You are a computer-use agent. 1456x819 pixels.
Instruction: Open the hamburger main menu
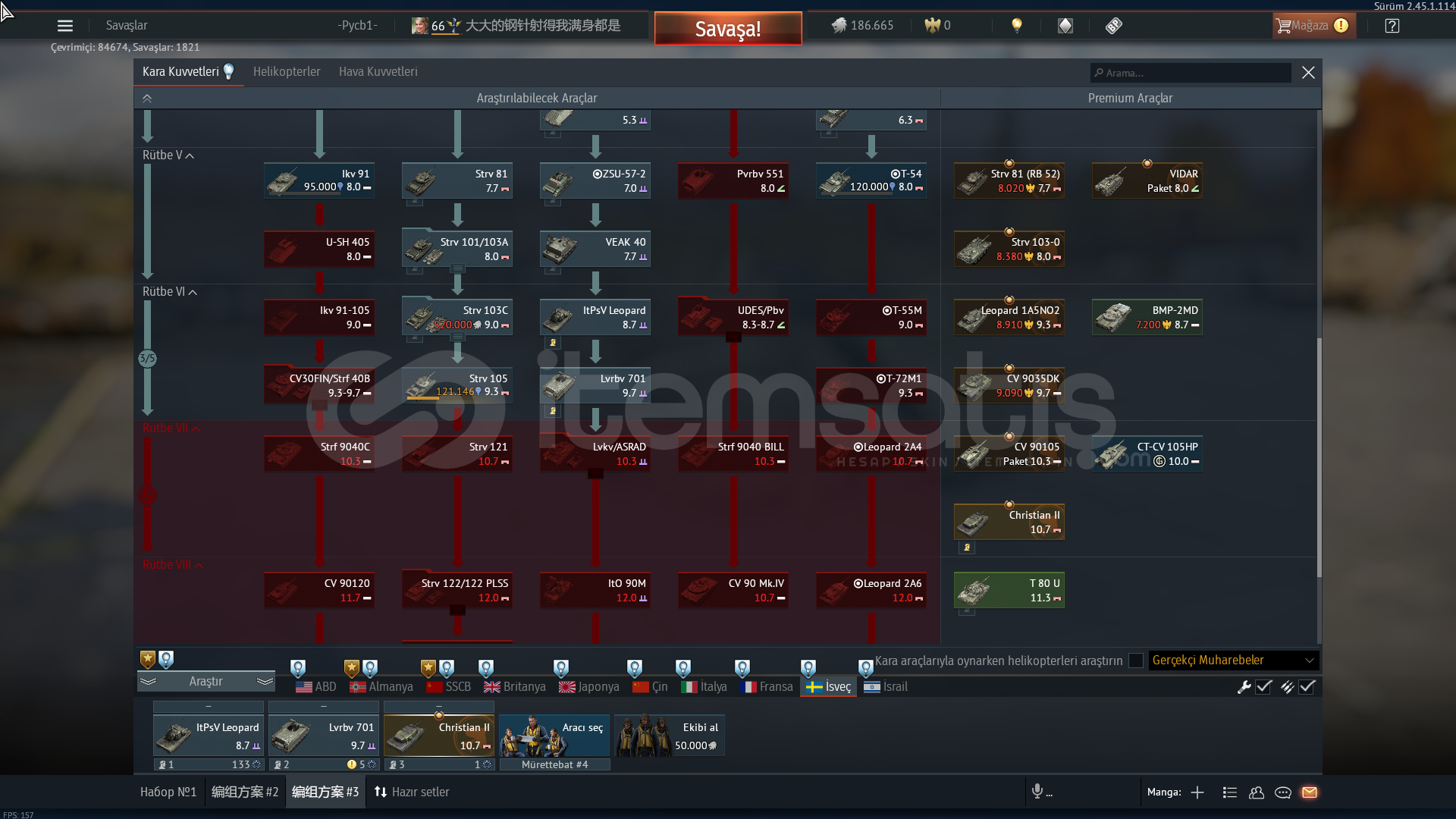pyautogui.click(x=65, y=26)
